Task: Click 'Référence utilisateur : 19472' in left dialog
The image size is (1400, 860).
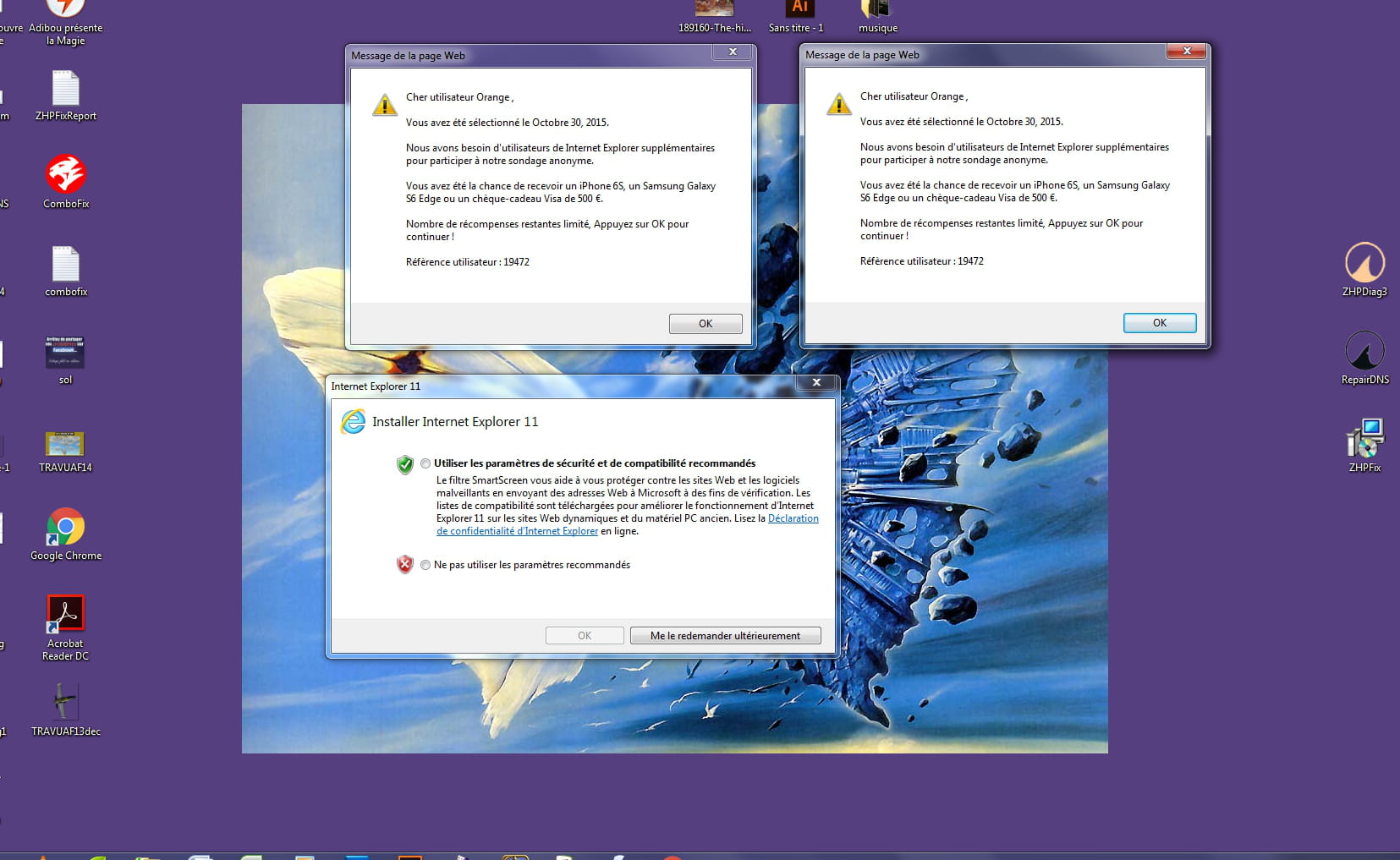Action: coord(468,262)
